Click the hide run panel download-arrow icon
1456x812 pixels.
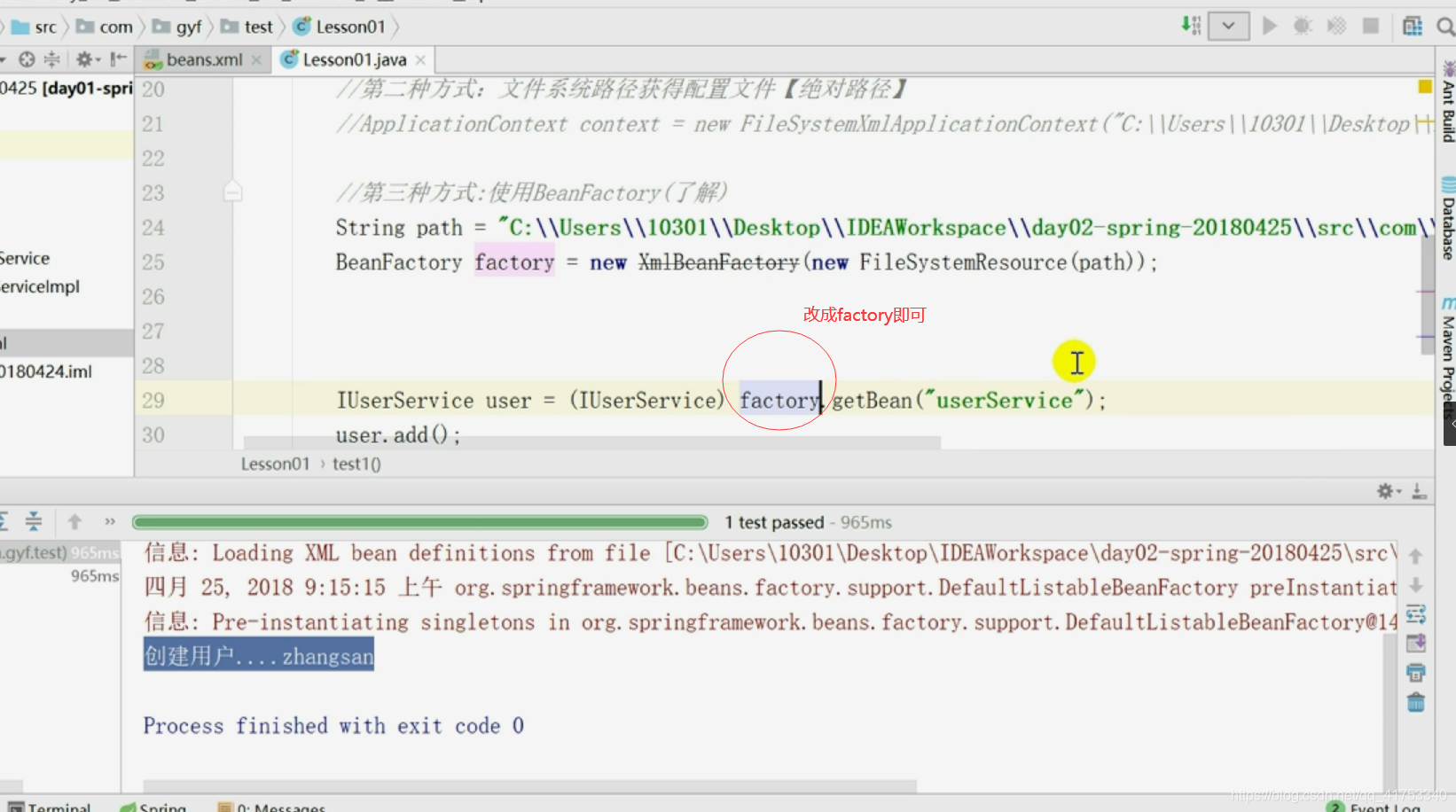[1419, 490]
